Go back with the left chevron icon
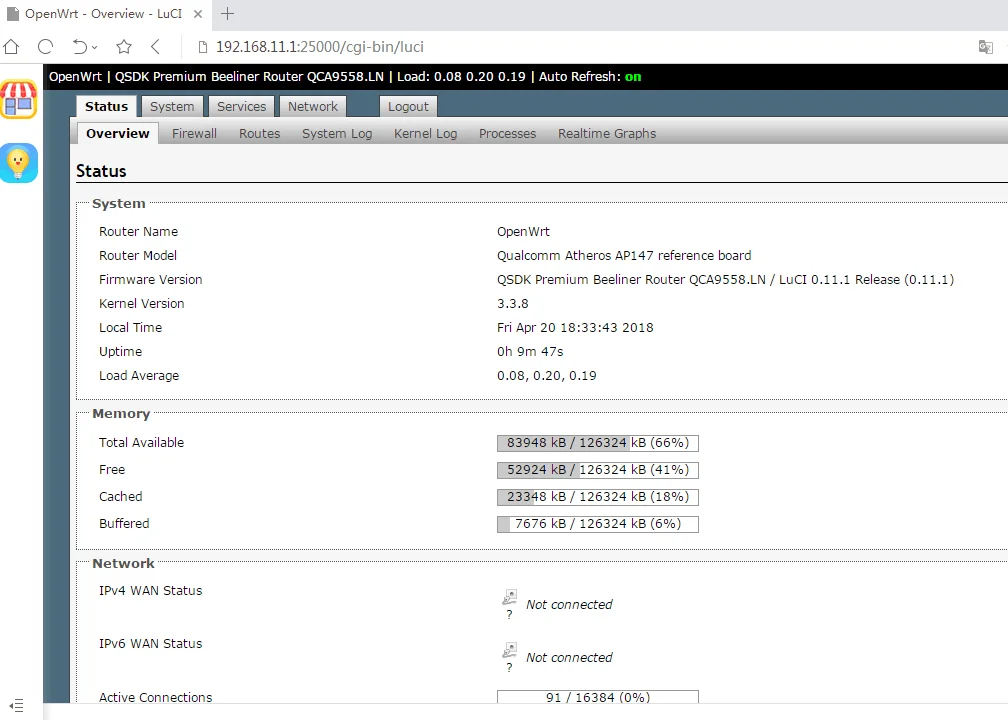This screenshot has width=1008, height=720. 155,46
